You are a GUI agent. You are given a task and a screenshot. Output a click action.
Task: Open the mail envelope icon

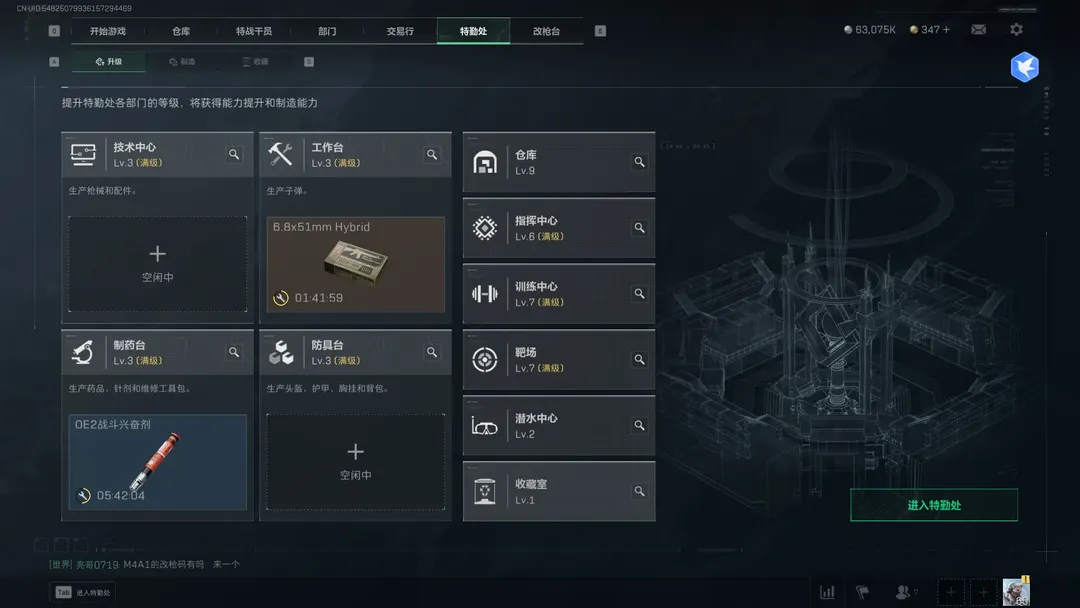(978, 30)
